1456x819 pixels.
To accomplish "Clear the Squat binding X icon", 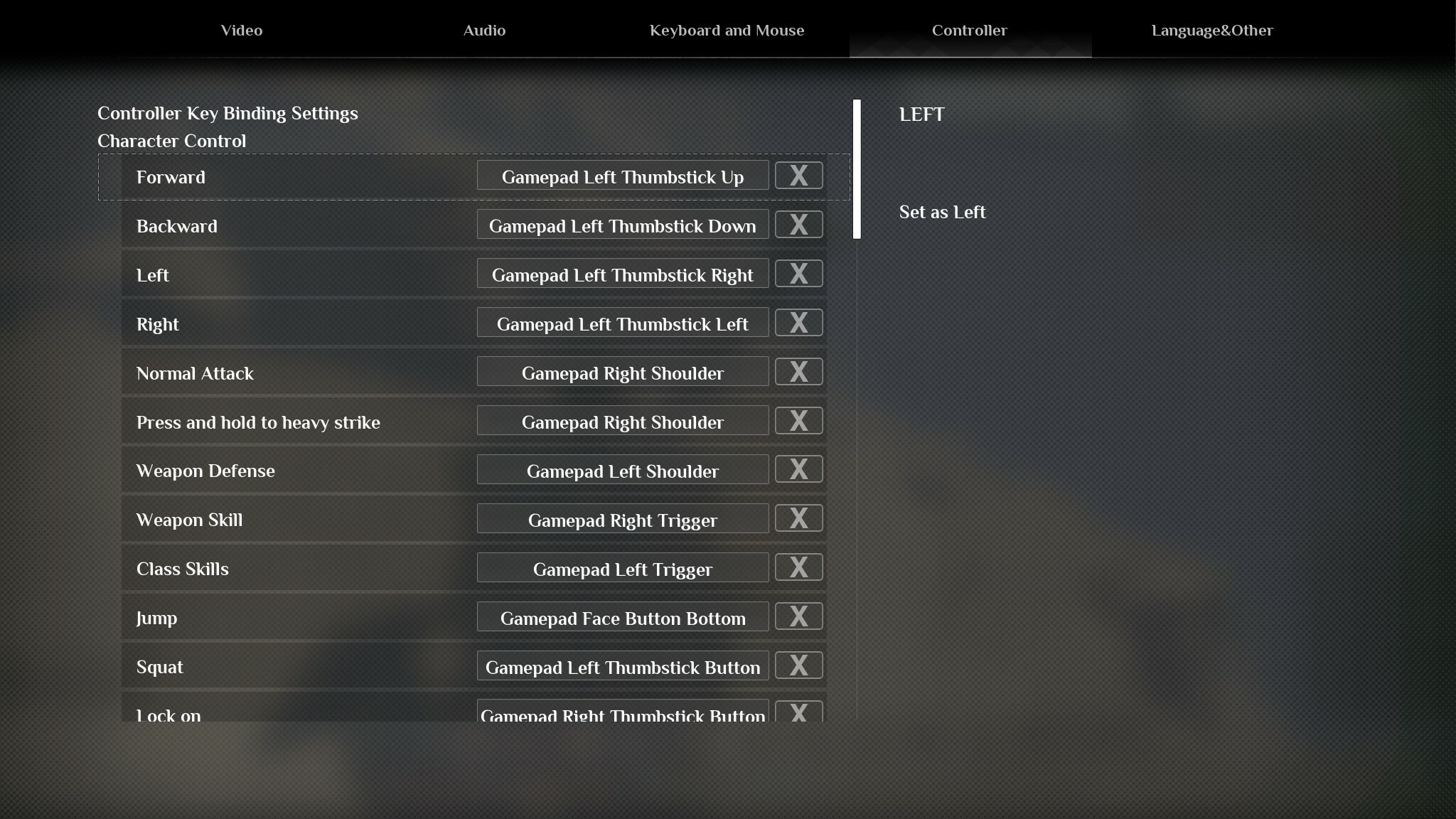I will [x=798, y=665].
